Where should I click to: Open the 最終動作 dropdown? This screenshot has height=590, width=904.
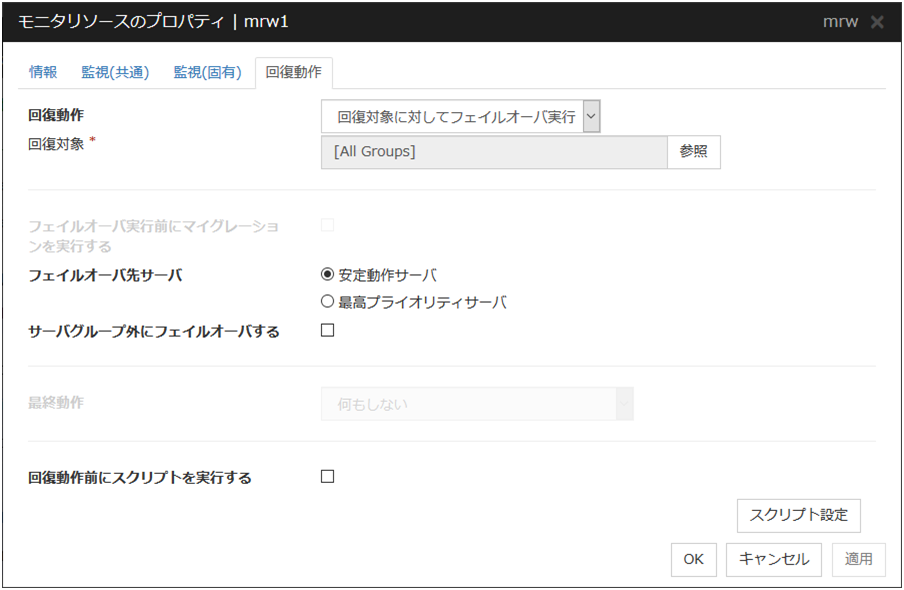point(477,404)
